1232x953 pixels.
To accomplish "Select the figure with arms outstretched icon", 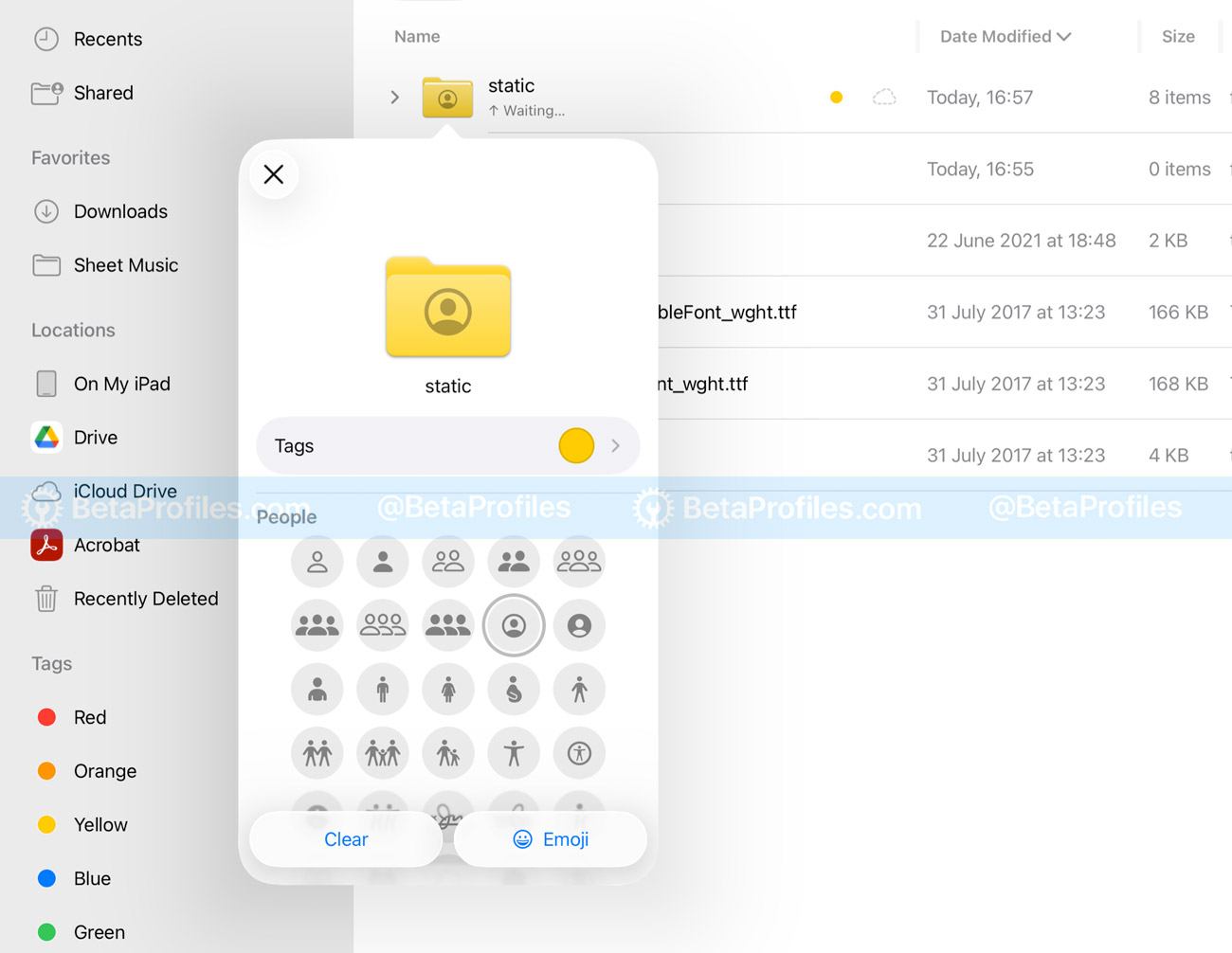I will (514, 753).
